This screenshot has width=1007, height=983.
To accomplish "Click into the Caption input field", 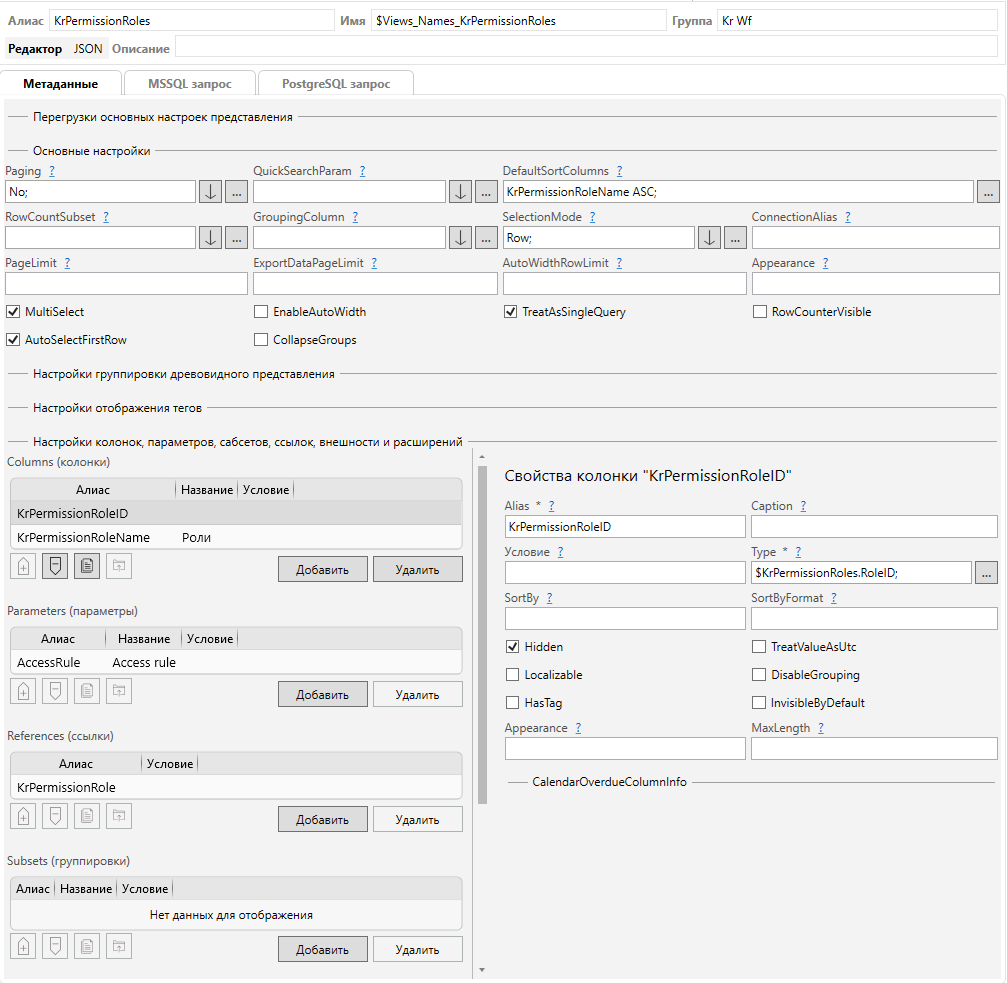I will tap(873, 526).
